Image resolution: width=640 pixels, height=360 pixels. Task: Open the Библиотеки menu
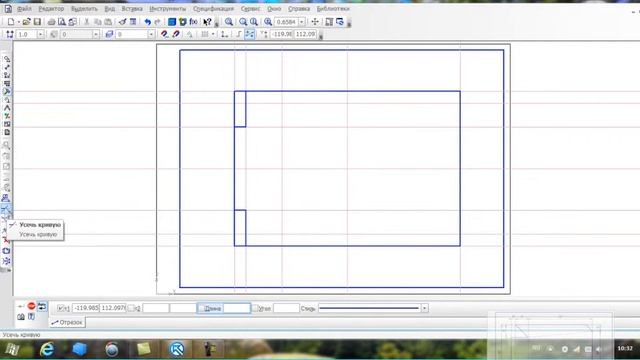click(x=333, y=9)
